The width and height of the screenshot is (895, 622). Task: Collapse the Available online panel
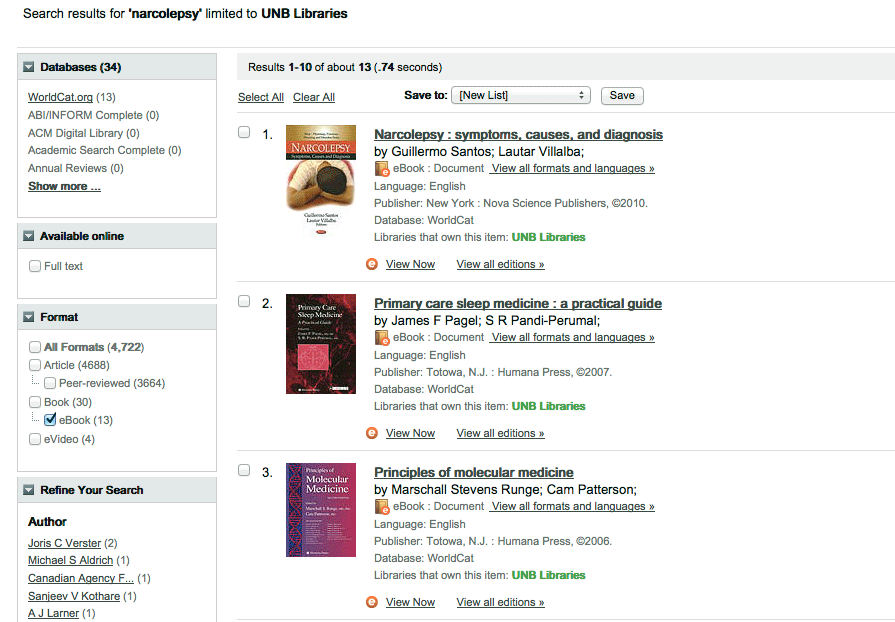(x=29, y=236)
